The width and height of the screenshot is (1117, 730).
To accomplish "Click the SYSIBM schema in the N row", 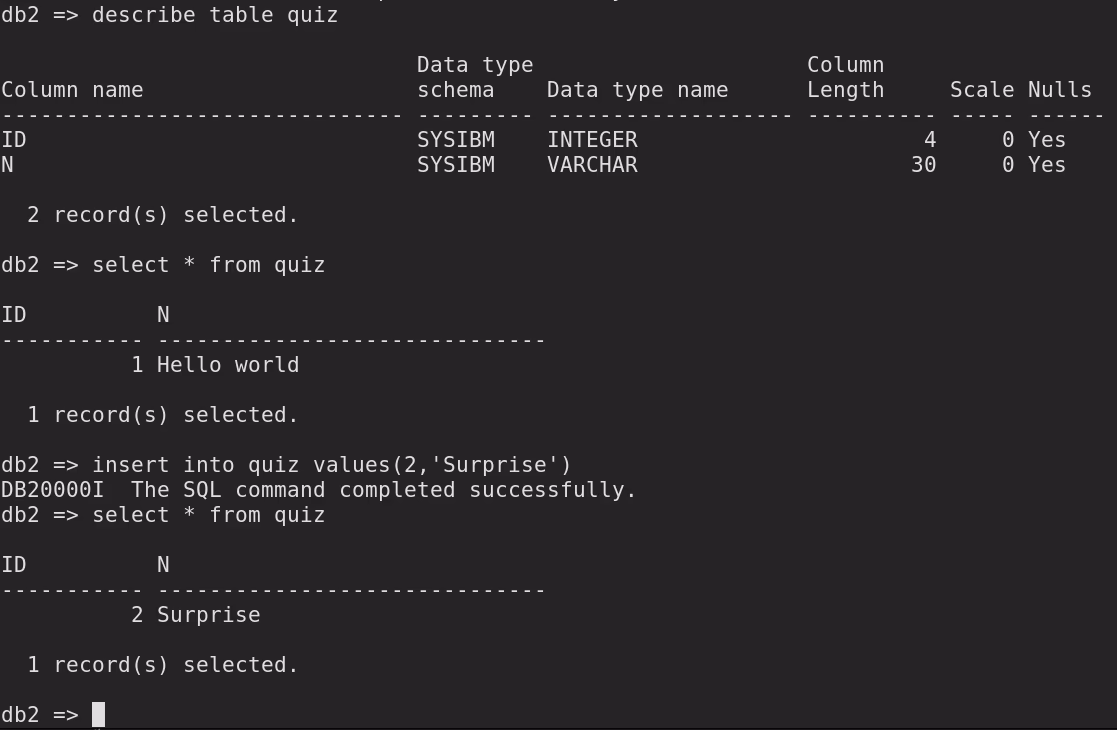I will pyautogui.click(x=455, y=165).
